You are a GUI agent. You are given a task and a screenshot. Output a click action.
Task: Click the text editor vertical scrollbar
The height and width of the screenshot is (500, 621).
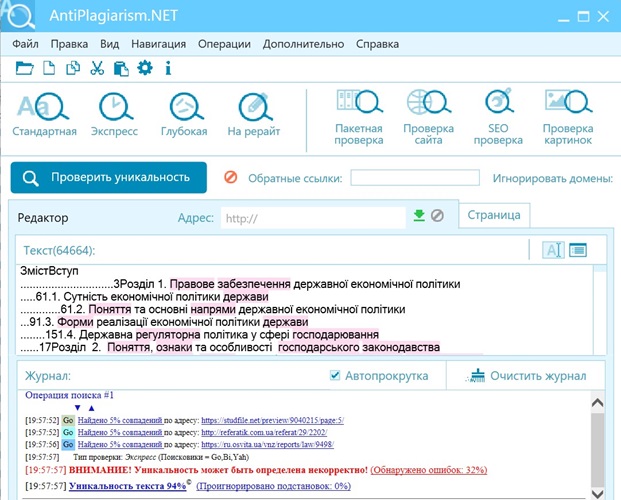[x=600, y=309]
